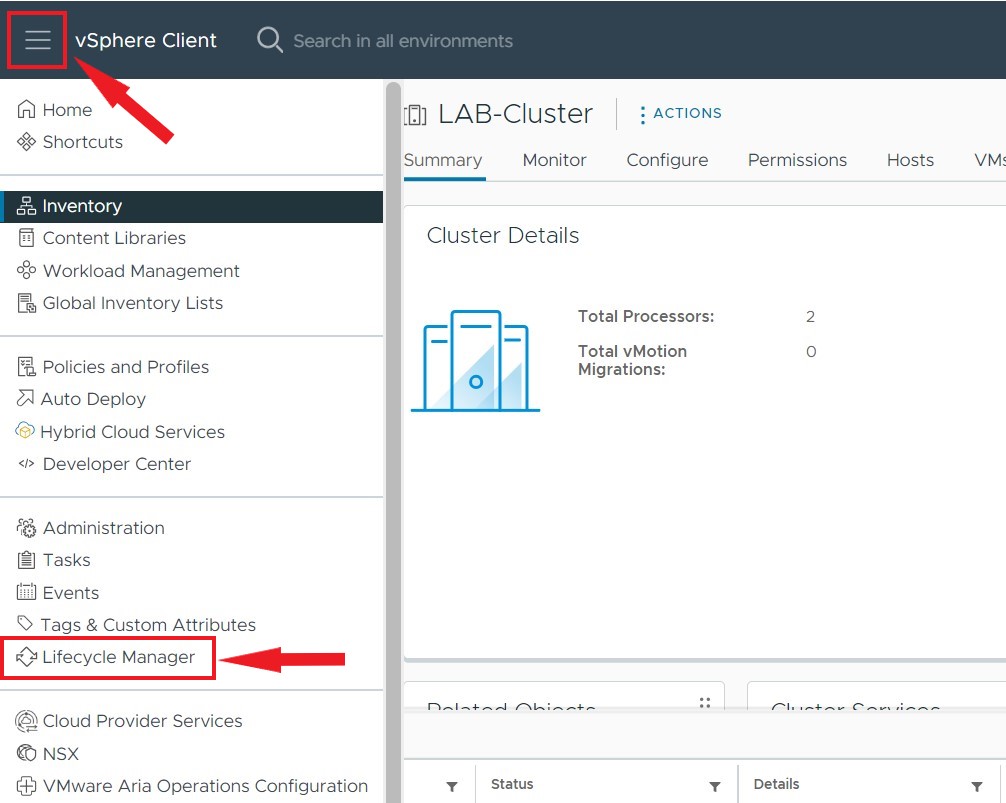Click the cluster icon beside LAB-Cluster
Image resolution: width=1006 pixels, height=803 pixels.
415,115
